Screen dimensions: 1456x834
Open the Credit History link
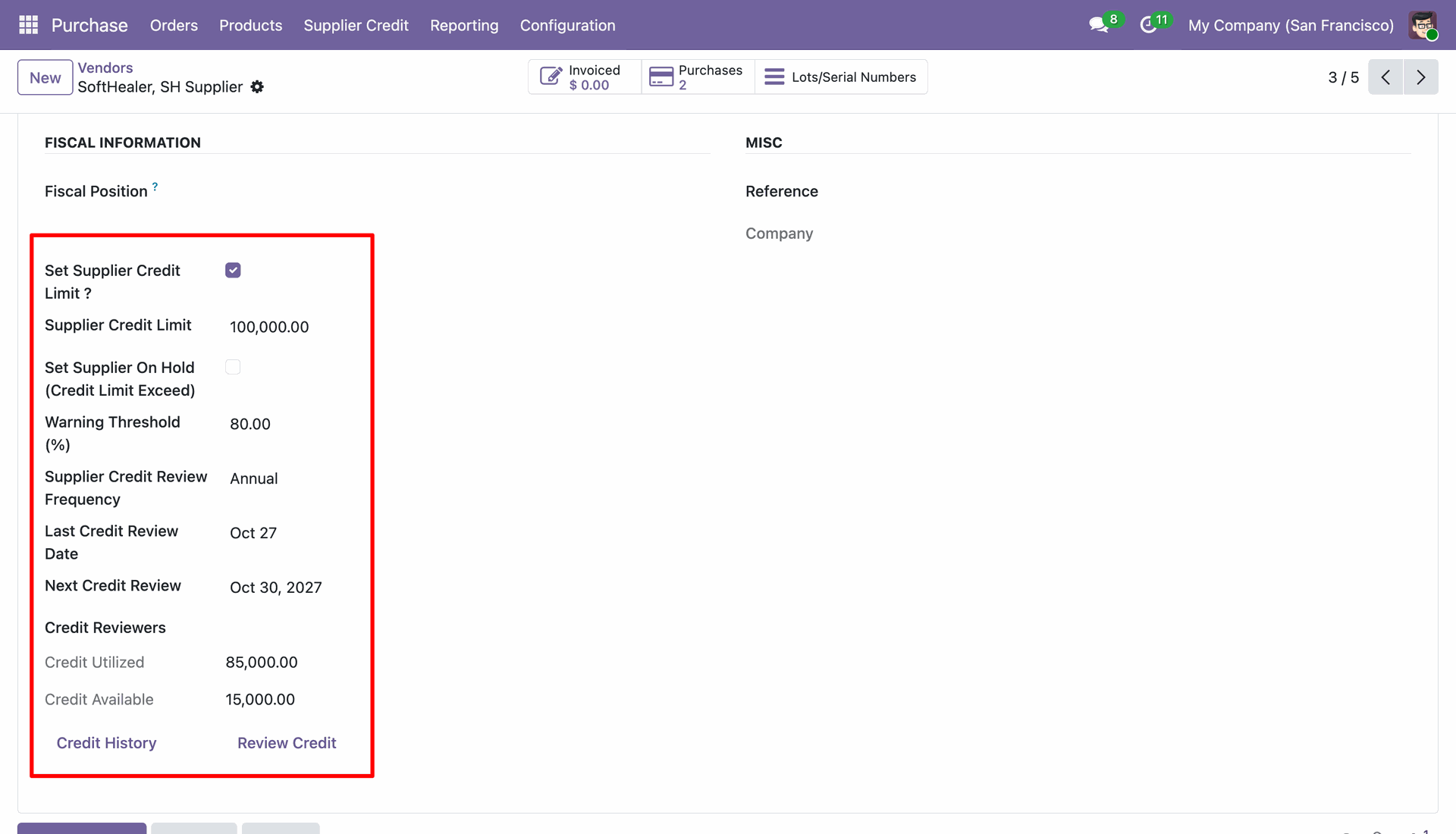106,743
